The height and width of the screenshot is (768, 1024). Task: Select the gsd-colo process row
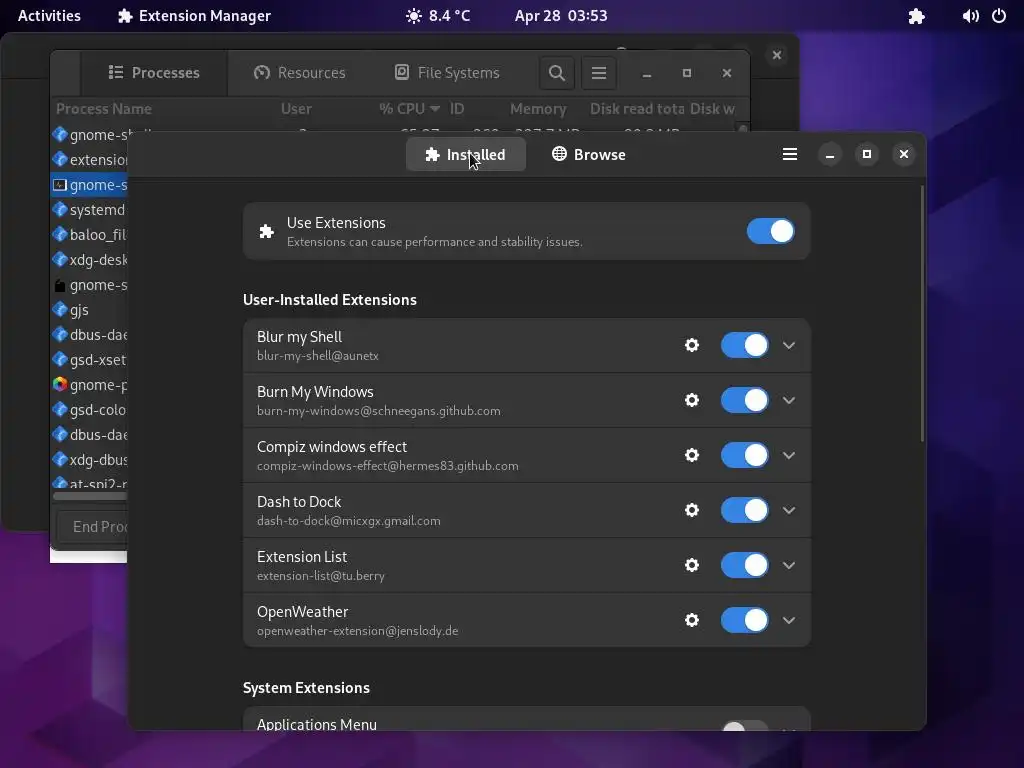[x=89, y=409]
